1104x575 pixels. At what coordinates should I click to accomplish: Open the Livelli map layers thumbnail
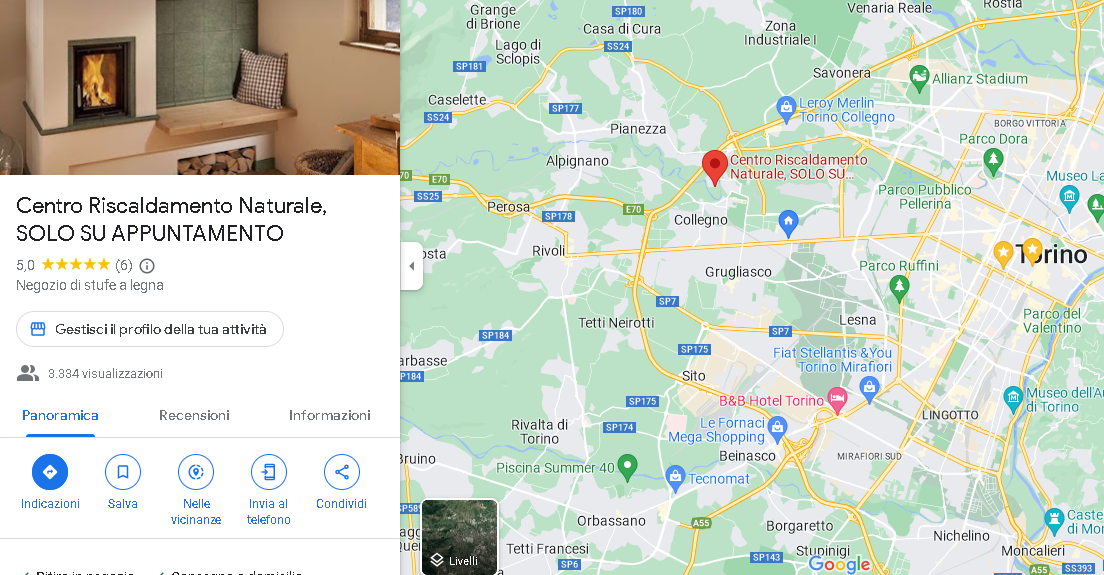[x=459, y=537]
